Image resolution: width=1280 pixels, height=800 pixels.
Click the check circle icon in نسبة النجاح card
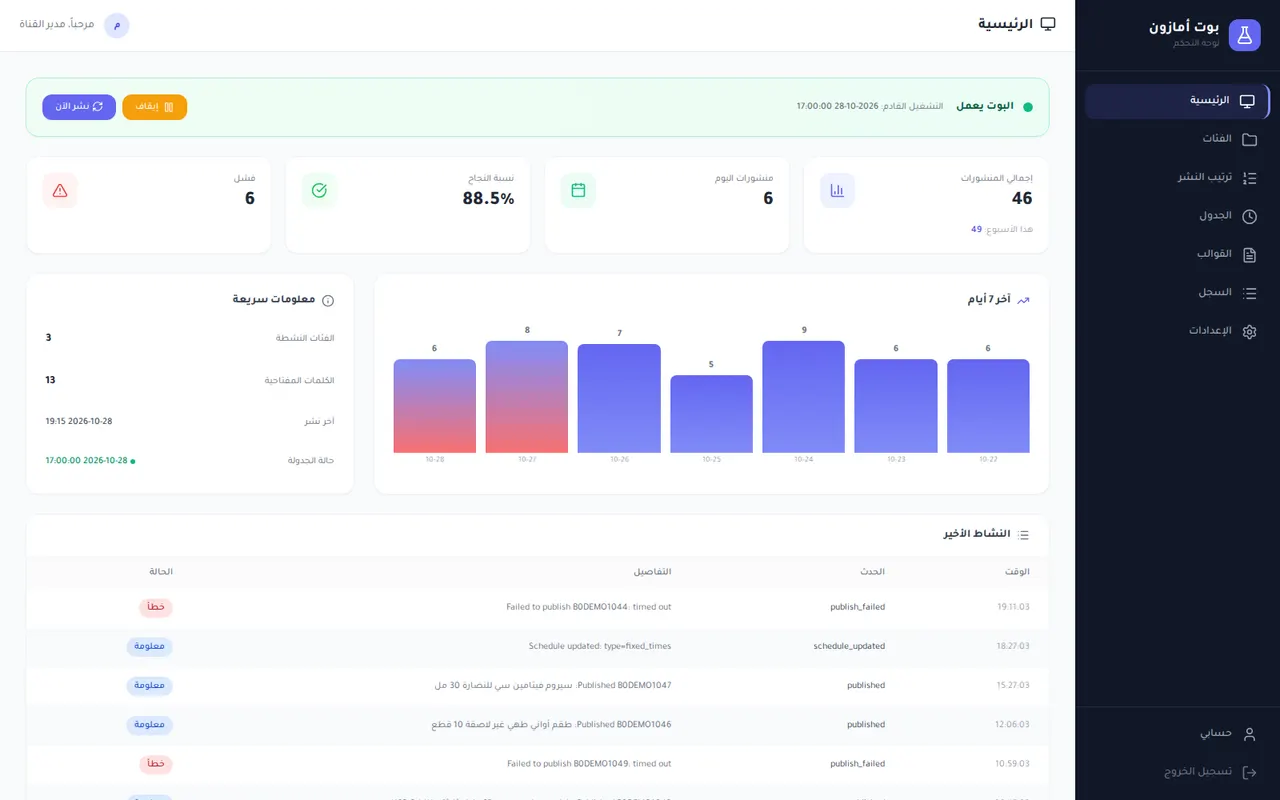(x=319, y=190)
